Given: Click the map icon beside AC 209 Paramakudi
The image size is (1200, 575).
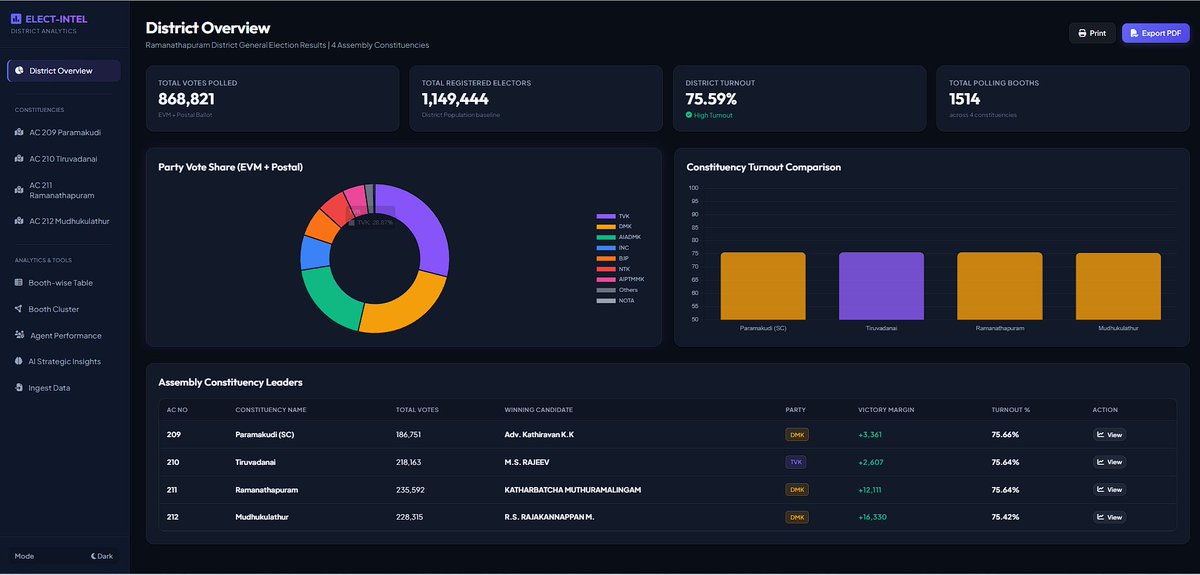Looking at the screenshot, I should (x=19, y=132).
